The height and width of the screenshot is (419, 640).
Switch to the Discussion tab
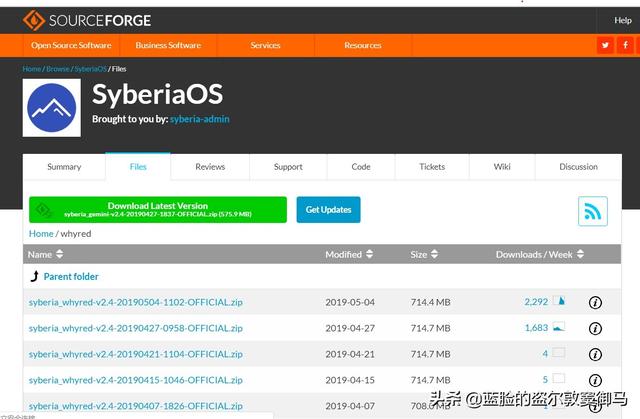point(578,166)
